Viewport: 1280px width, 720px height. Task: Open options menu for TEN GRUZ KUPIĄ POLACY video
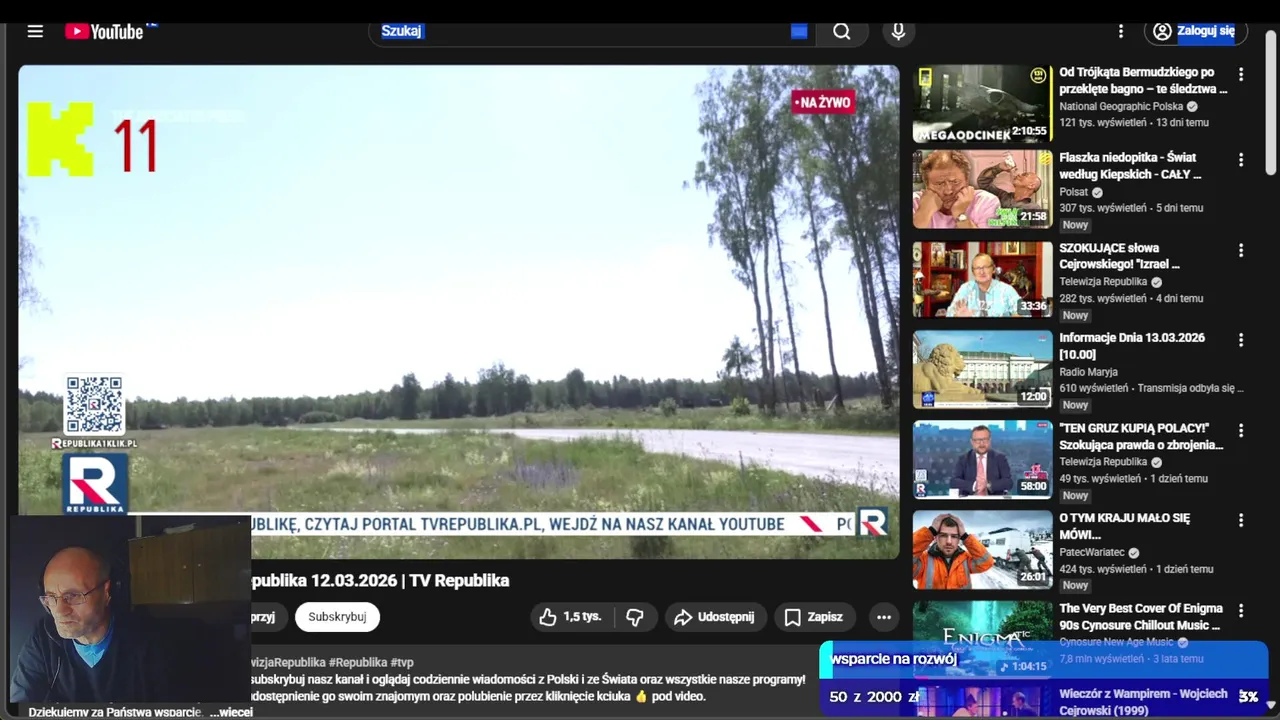pyautogui.click(x=1241, y=430)
